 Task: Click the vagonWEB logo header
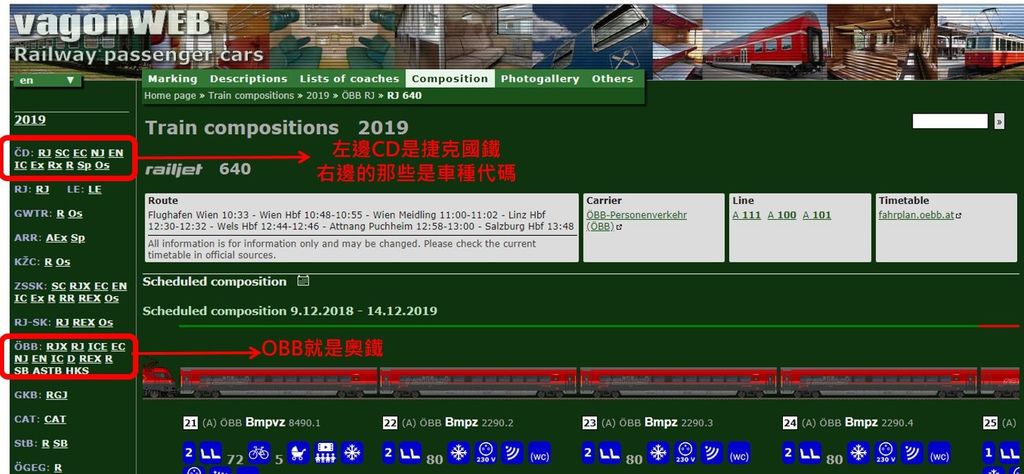[x=112, y=25]
